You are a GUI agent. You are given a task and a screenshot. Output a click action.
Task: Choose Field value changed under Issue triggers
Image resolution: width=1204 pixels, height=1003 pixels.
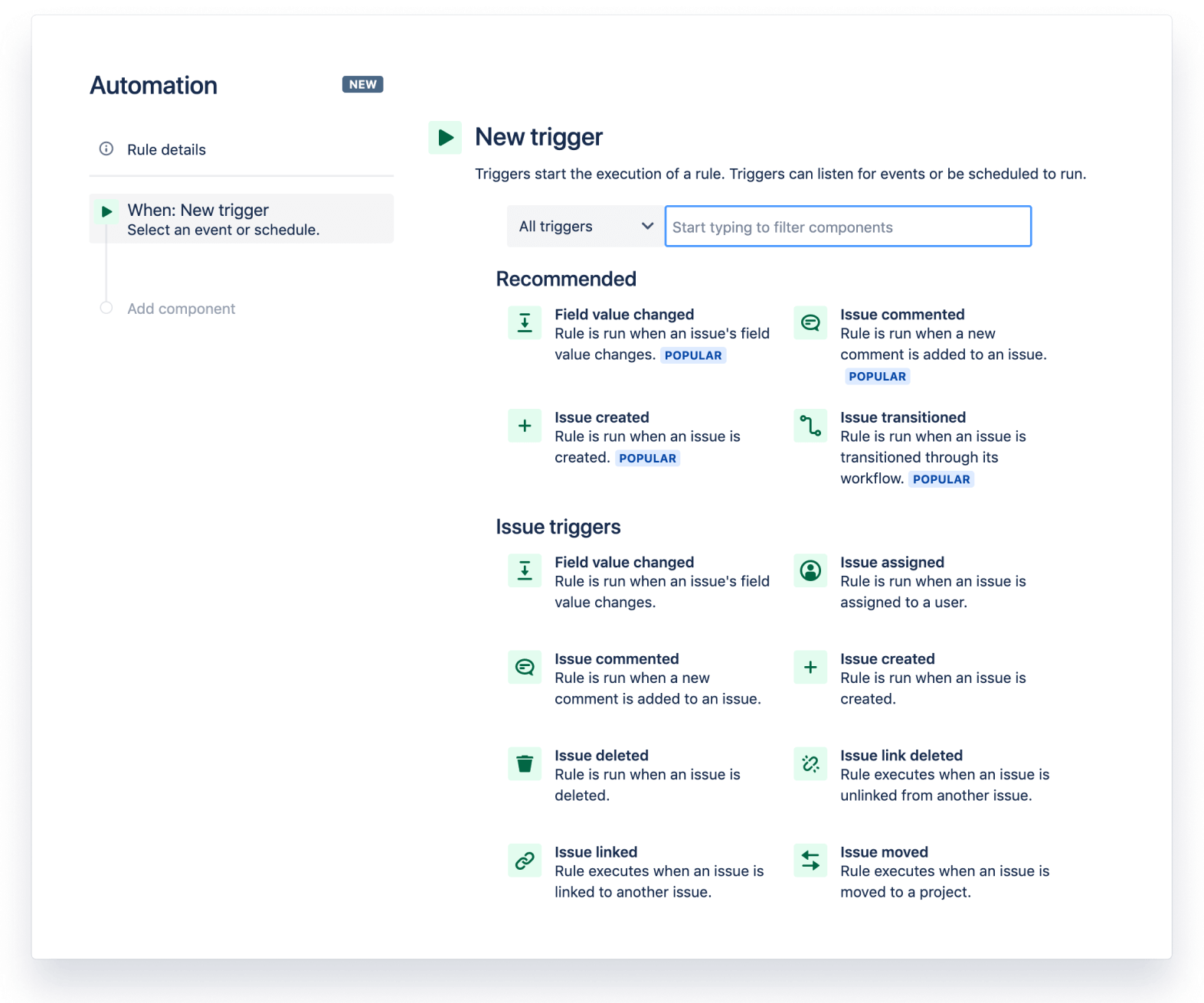pyautogui.click(x=624, y=563)
